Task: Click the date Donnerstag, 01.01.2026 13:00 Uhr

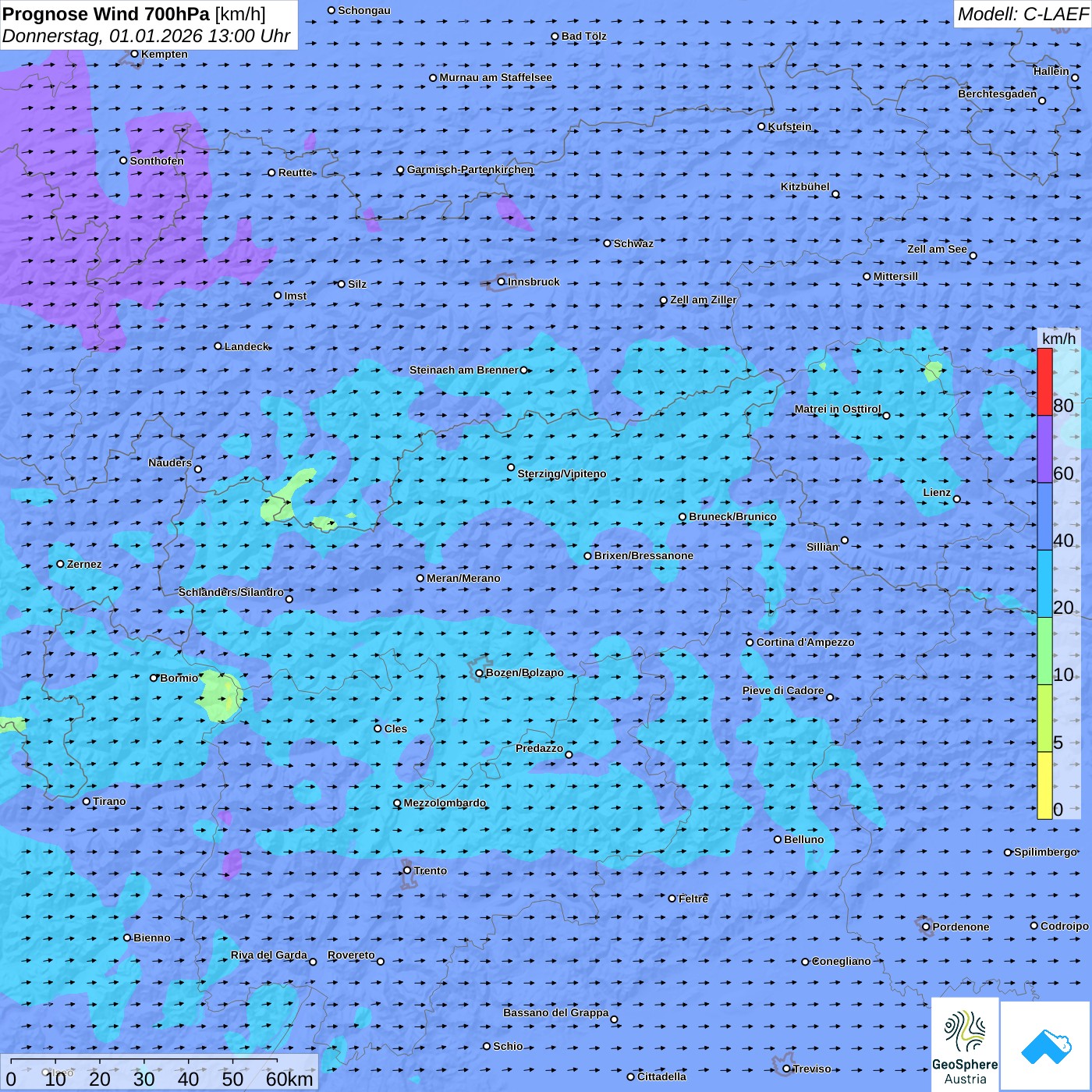Action: click(147, 36)
